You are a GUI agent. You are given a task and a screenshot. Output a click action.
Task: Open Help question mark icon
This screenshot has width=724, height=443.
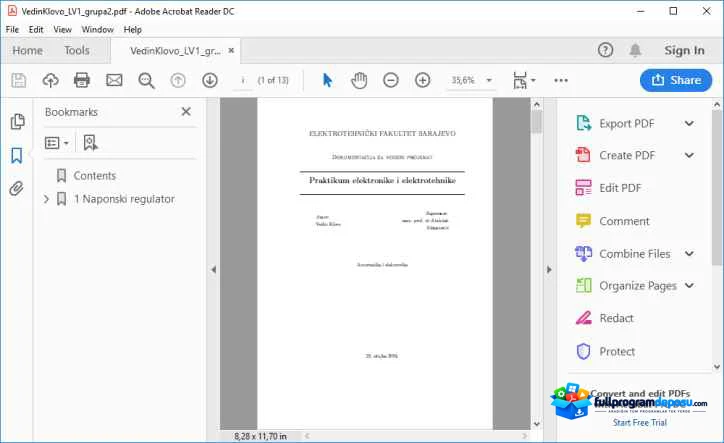[x=605, y=50]
